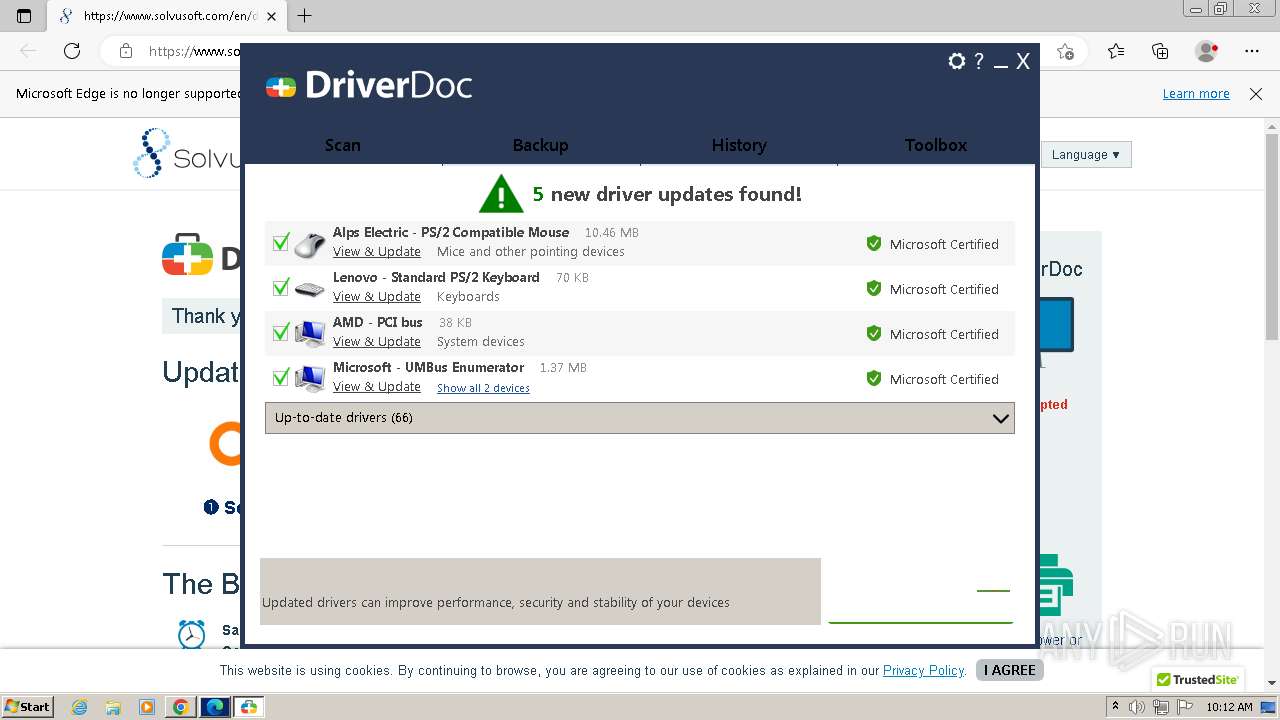Click Microsoft Certified shield for Lenovo keyboard

pos(874,289)
